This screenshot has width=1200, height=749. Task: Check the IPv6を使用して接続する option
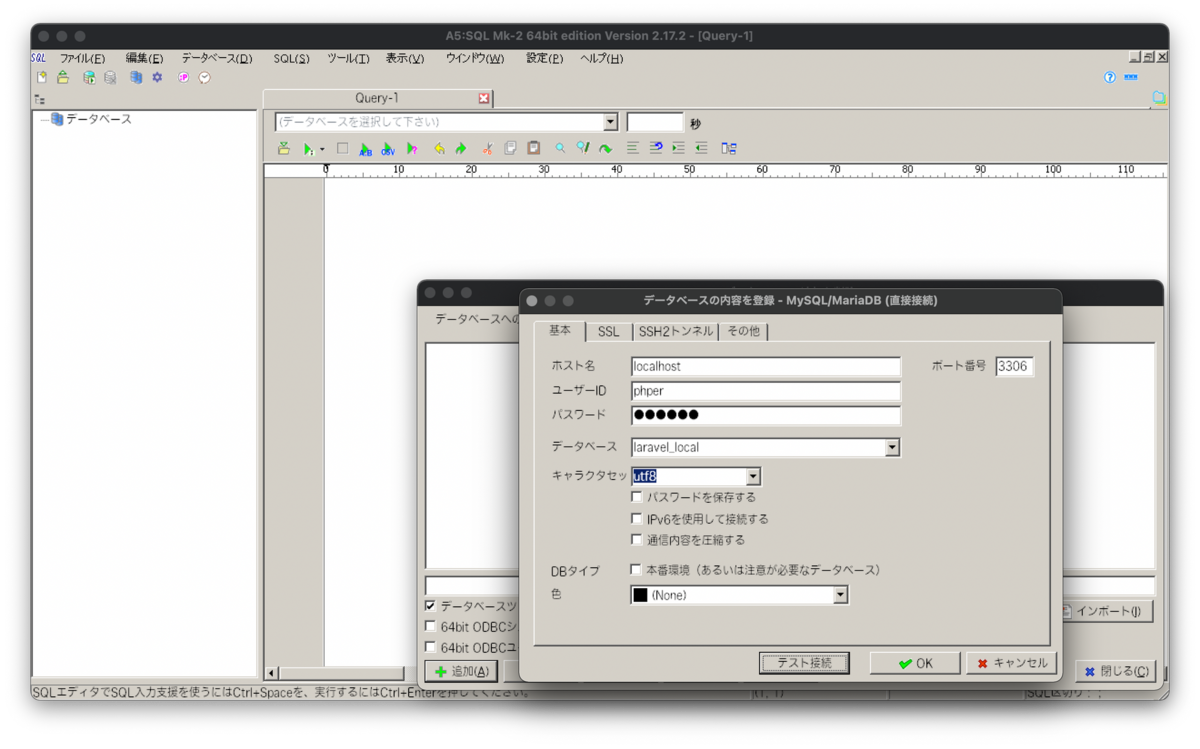(x=637, y=518)
